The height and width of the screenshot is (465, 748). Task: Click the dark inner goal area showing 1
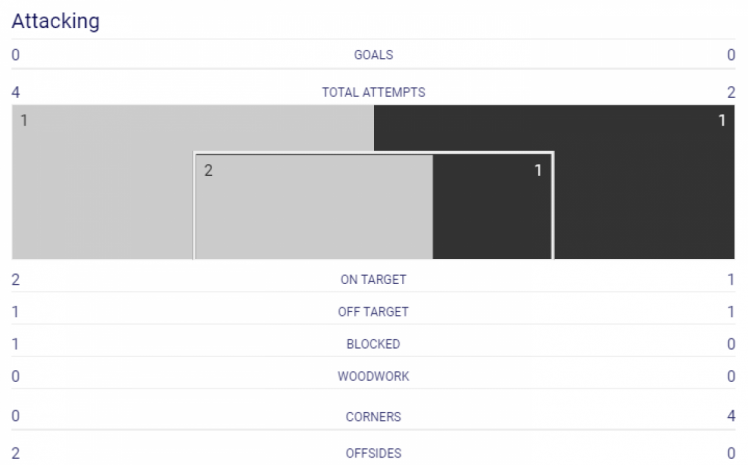click(x=492, y=207)
